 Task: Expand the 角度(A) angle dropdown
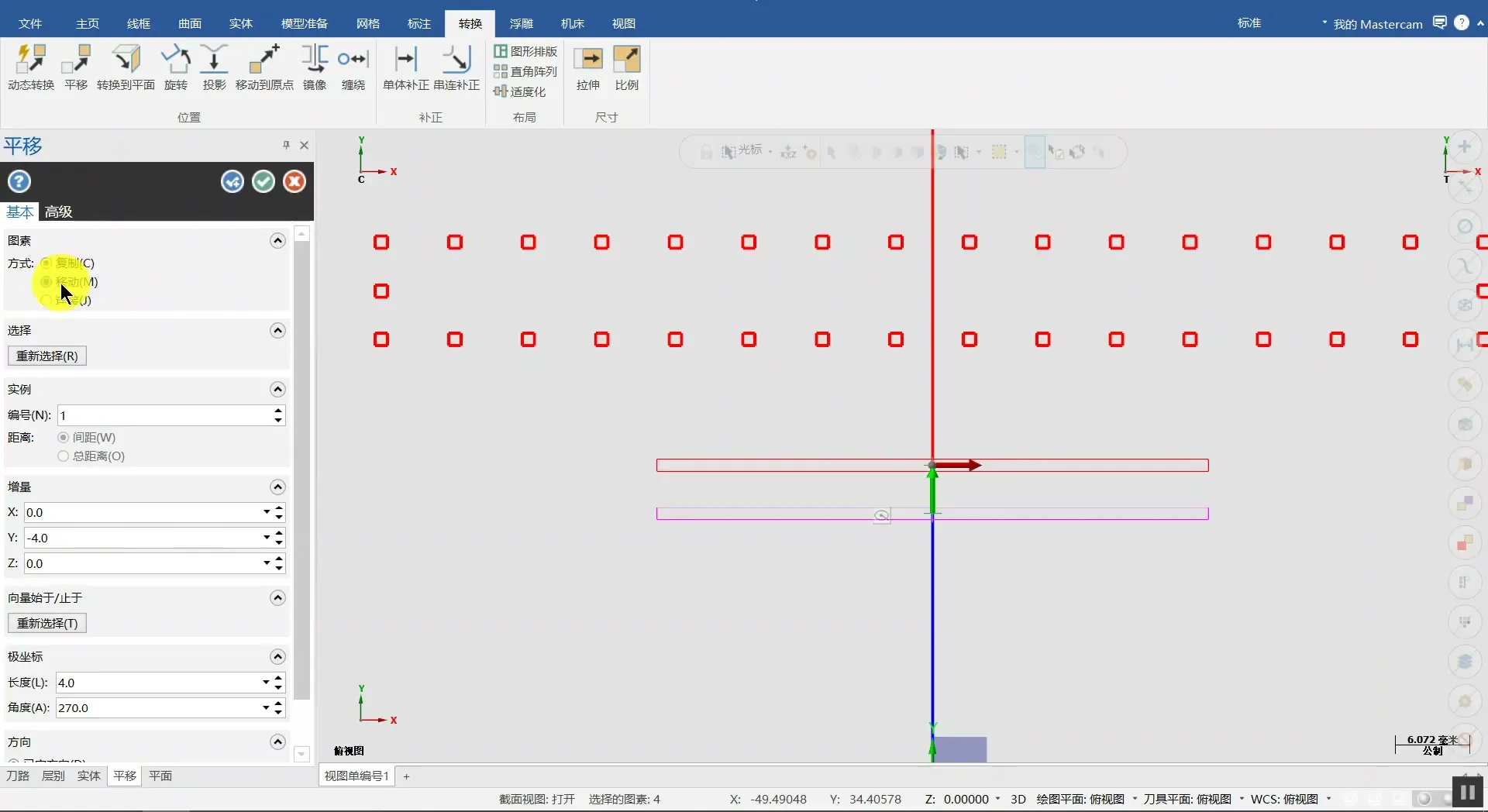click(x=267, y=707)
